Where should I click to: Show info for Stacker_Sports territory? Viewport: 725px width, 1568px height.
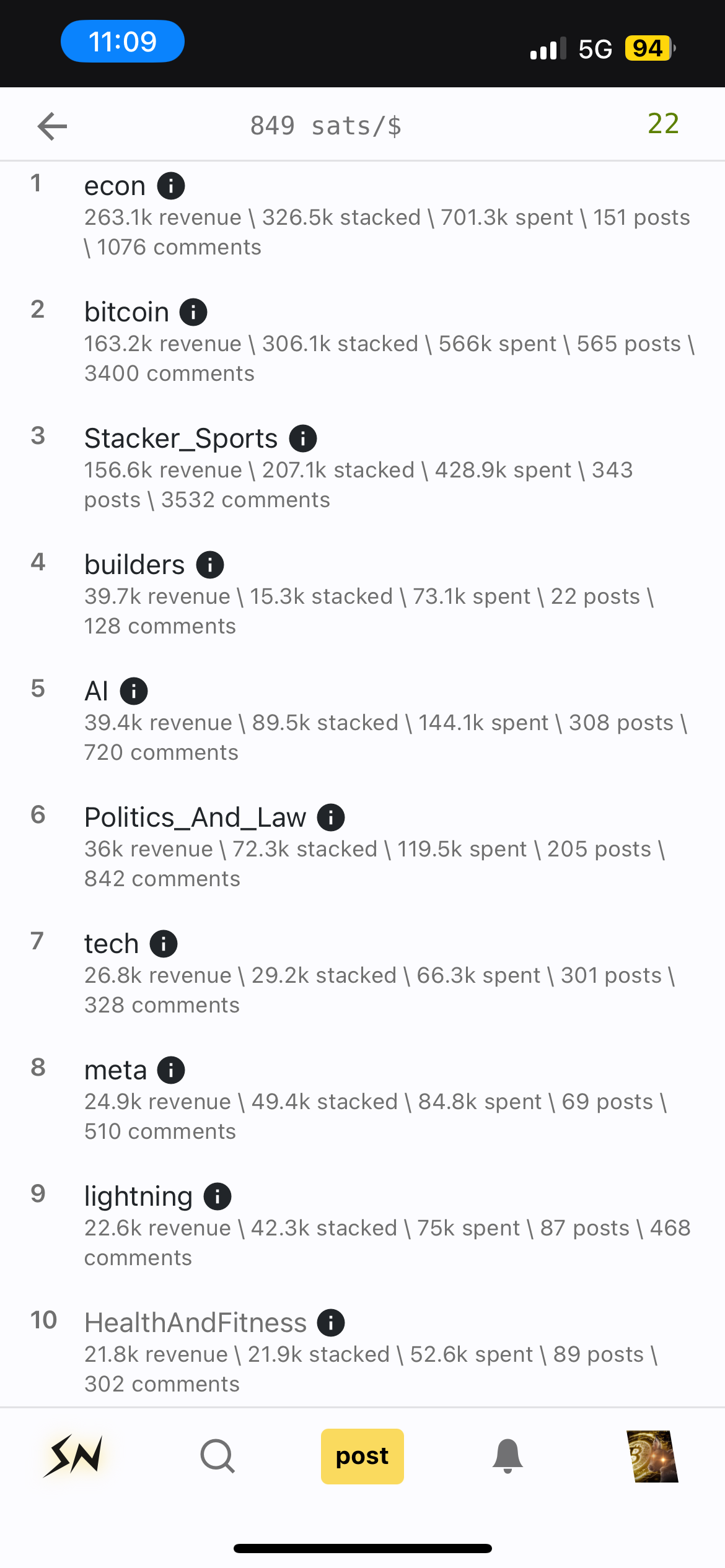point(303,438)
